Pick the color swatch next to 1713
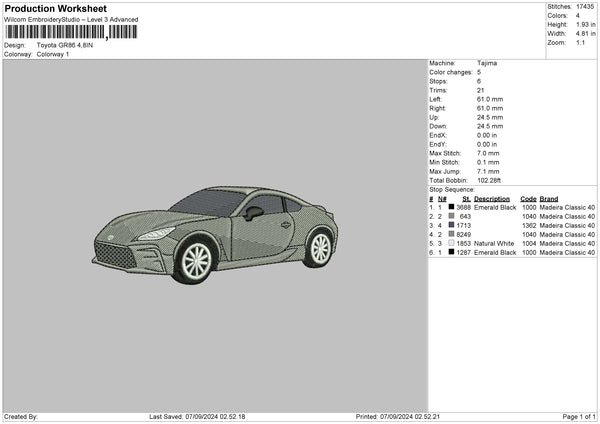This screenshot has height=424, width=600. pyautogui.click(x=452, y=225)
